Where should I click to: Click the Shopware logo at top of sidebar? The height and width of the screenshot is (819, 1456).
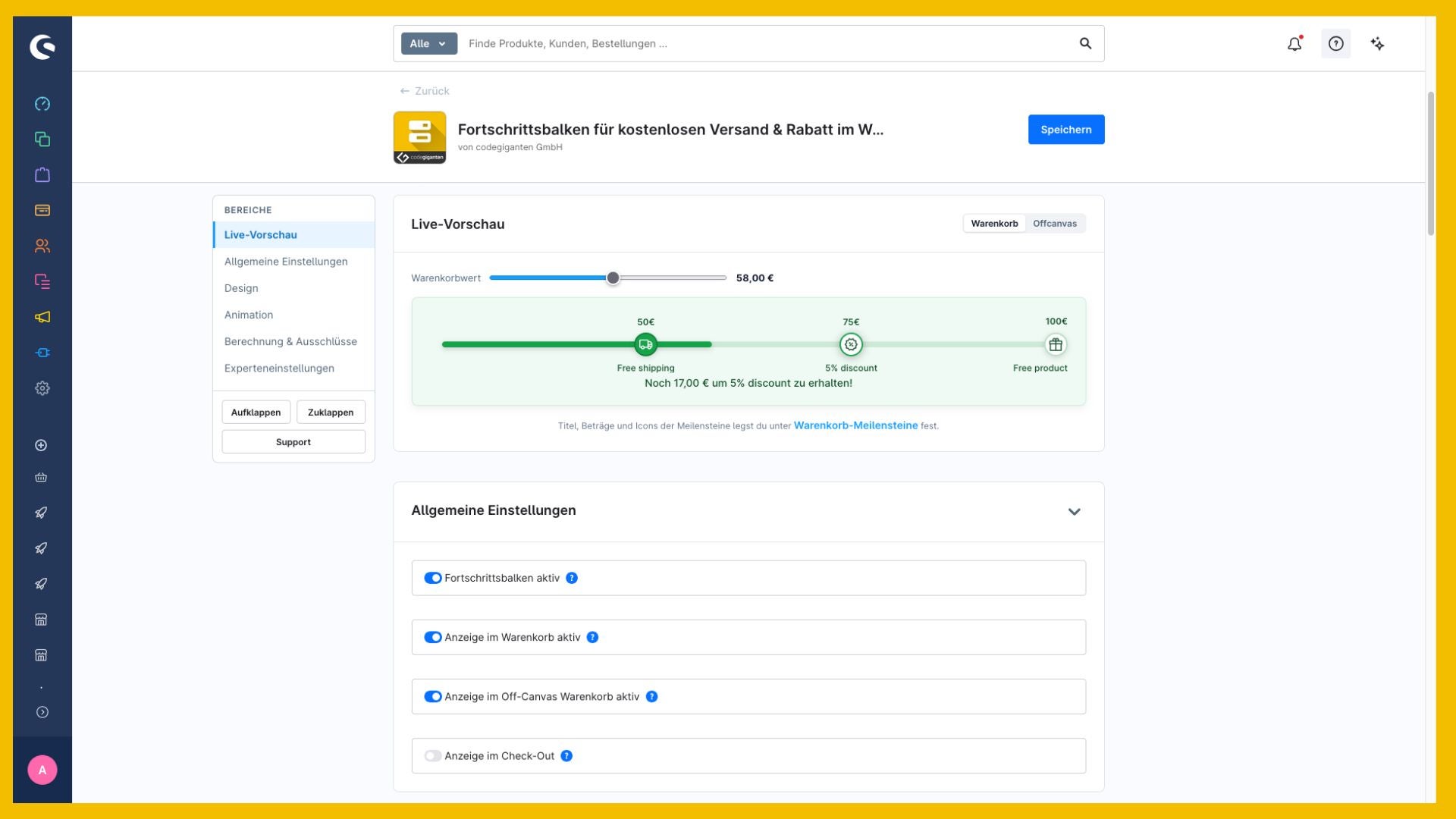[42, 47]
